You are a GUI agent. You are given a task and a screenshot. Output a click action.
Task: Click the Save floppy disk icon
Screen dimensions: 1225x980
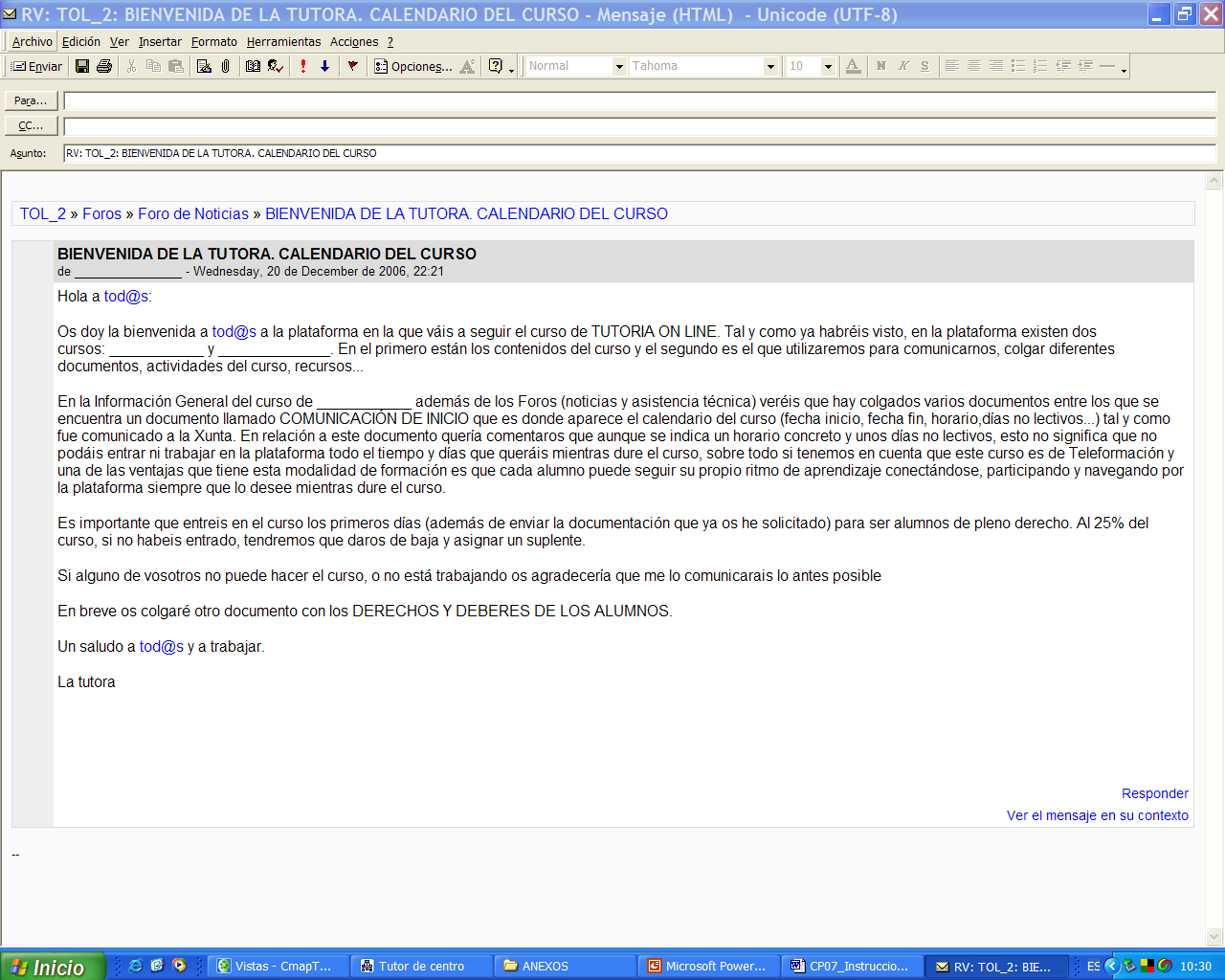coord(82,66)
